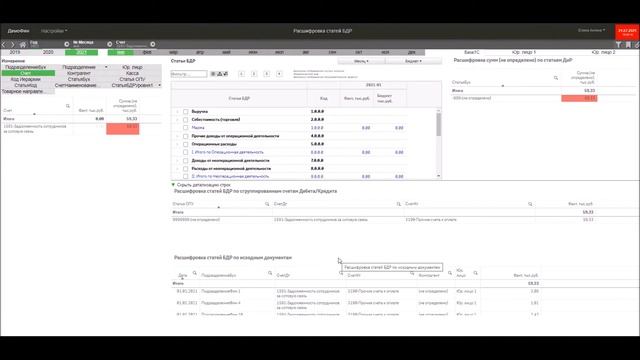
Task: Click the red date box at top right
Action: pyautogui.click(x=627, y=31)
